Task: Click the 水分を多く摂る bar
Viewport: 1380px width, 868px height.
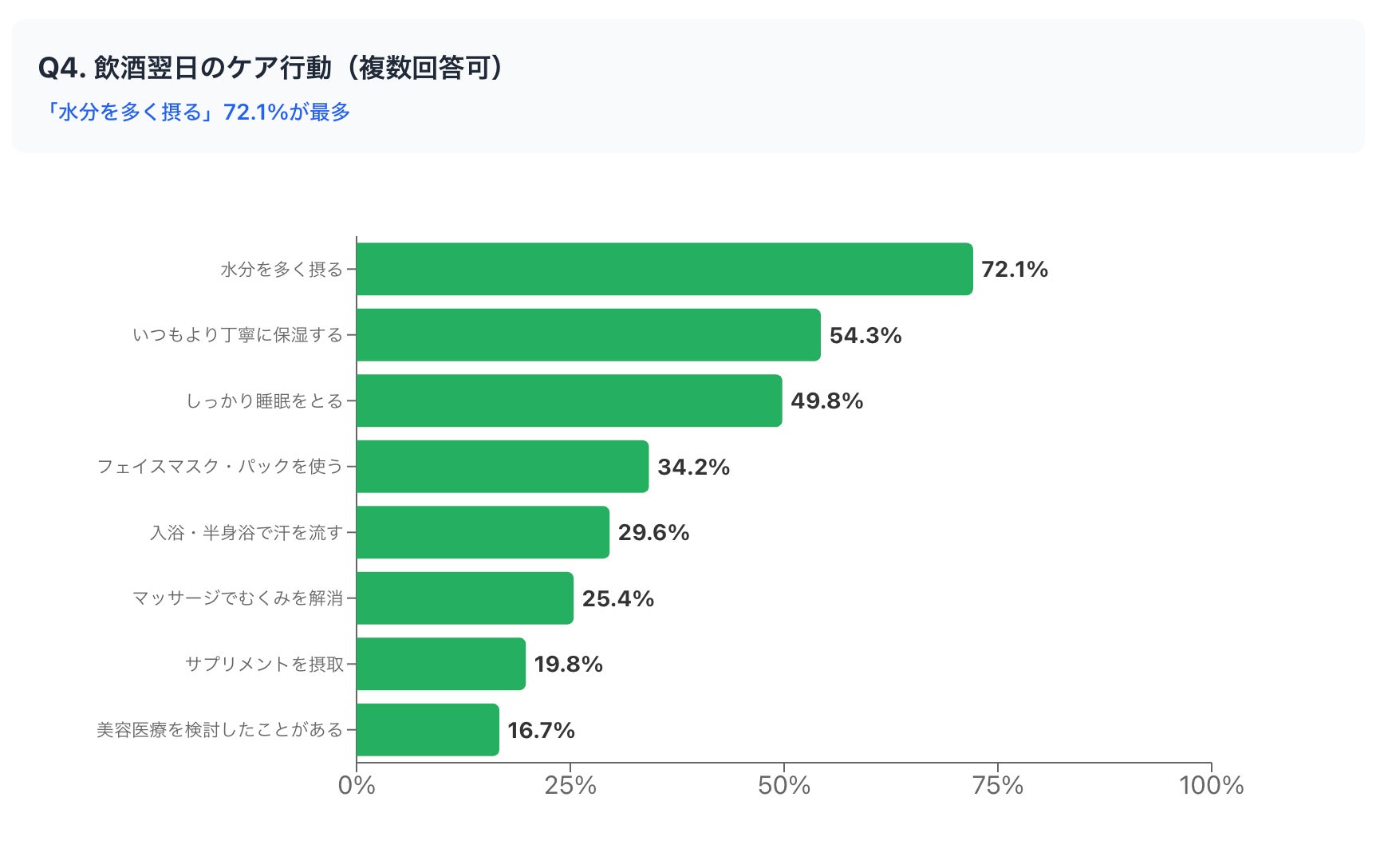Action: tap(664, 269)
